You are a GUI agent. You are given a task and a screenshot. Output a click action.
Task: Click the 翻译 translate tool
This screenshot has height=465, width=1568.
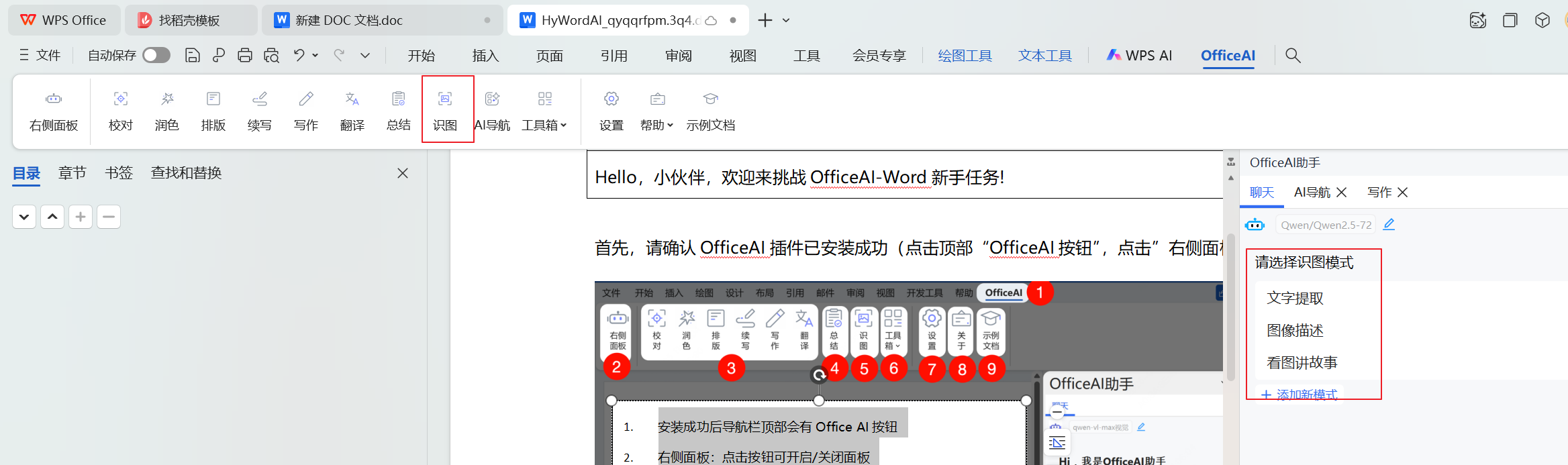(x=352, y=111)
